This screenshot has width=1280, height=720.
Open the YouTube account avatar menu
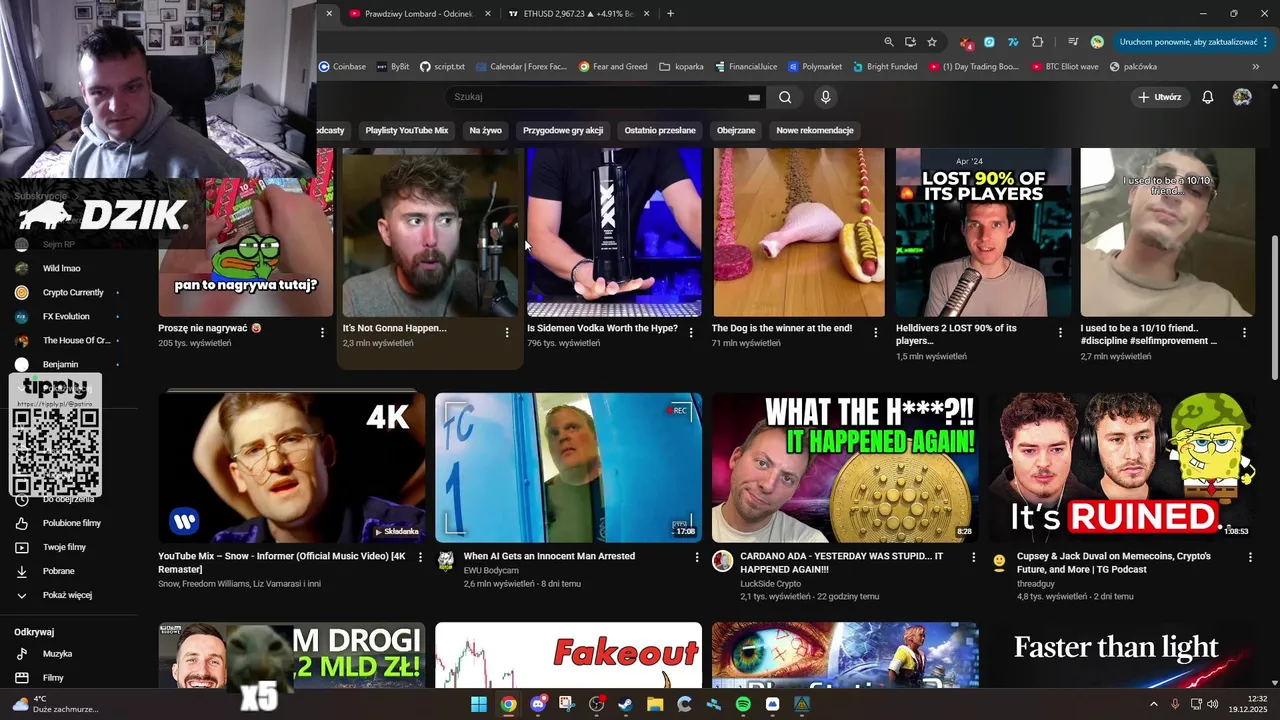click(1242, 97)
